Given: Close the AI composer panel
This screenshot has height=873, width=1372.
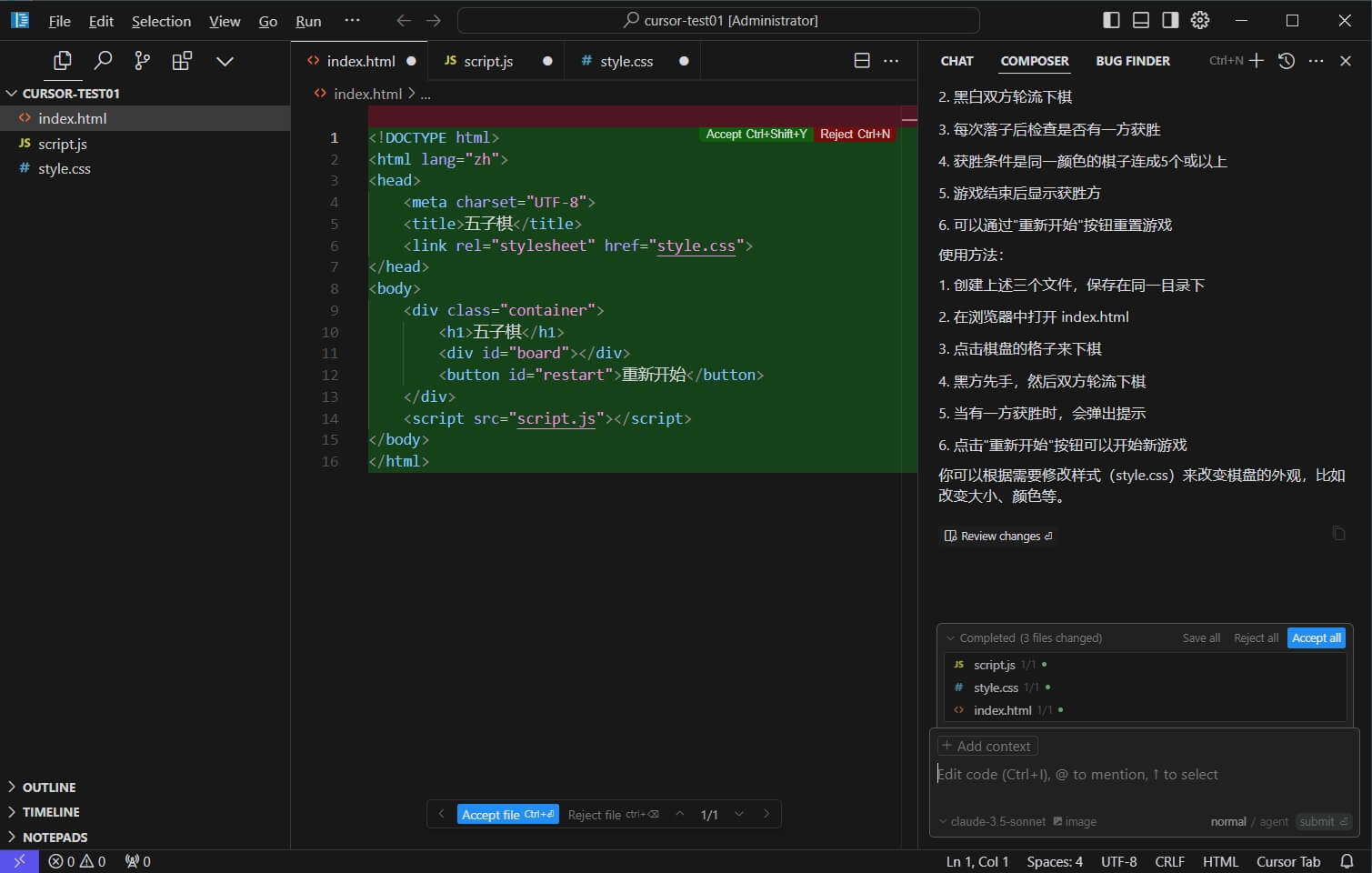Looking at the screenshot, I should click(1346, 61).
